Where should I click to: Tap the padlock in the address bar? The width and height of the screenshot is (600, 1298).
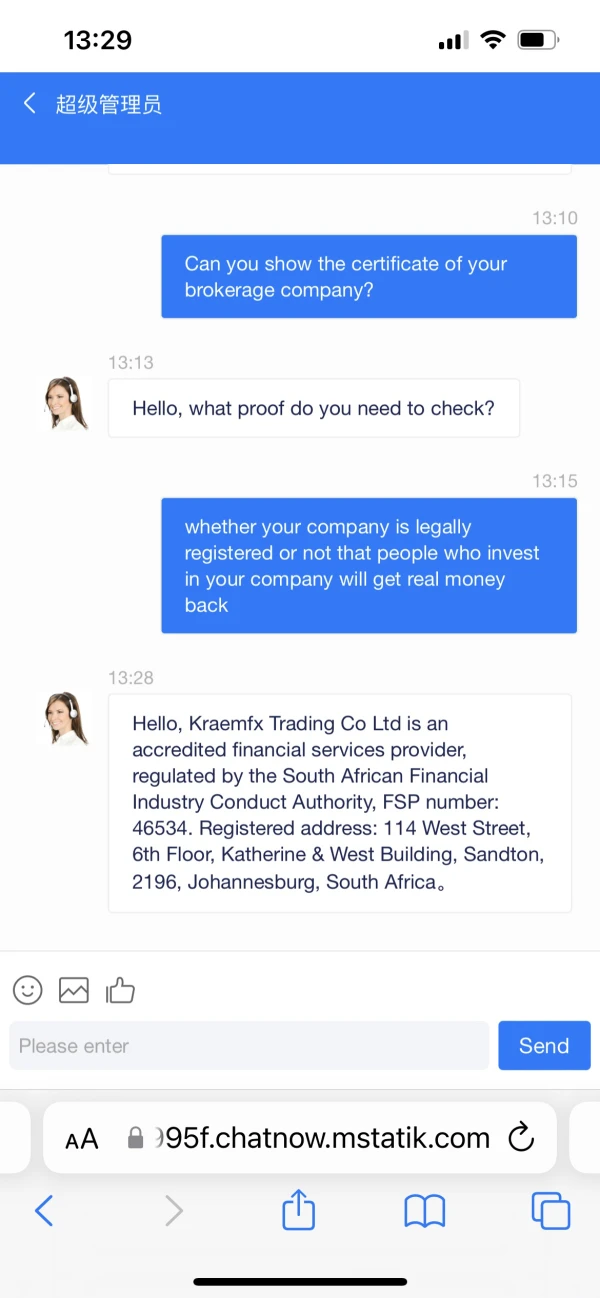pos(136,1138)
